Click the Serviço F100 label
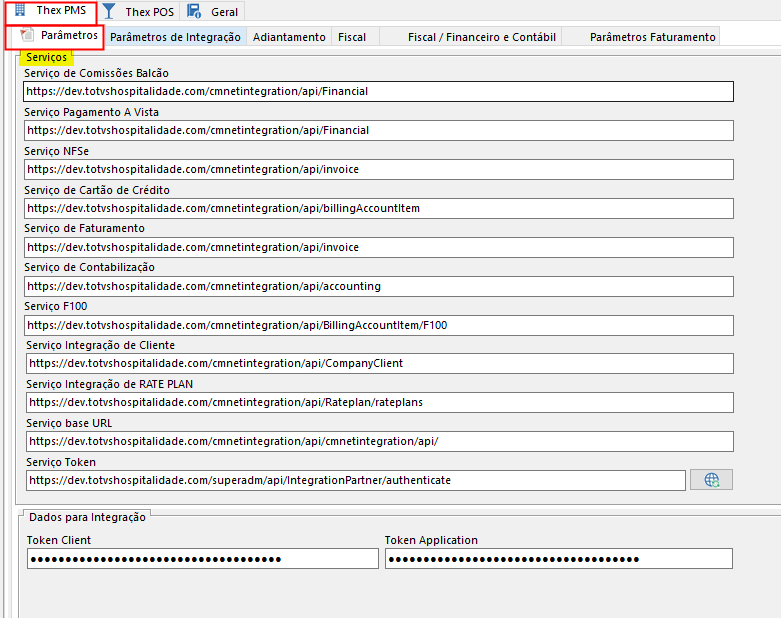 [x=55, y=306]
